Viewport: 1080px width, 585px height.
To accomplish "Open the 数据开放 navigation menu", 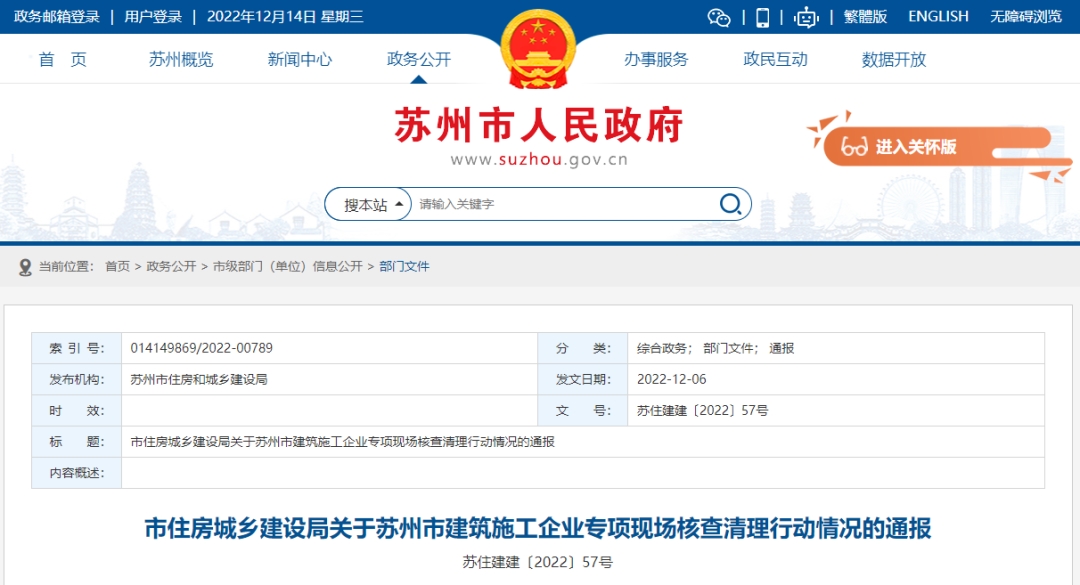I will (x=891, y=59).
